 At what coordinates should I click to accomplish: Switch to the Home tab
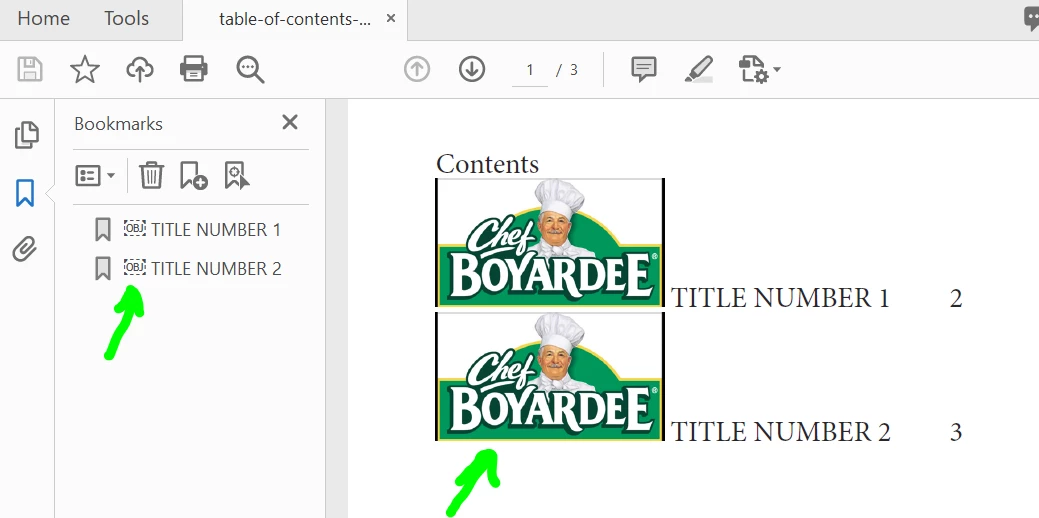tap(43, 19)
